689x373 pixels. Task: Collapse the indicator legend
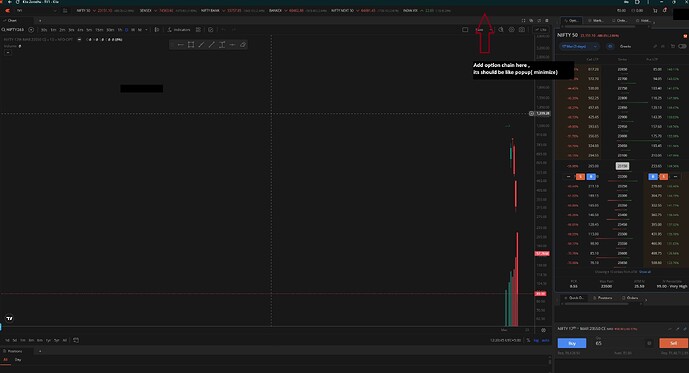tap(8, 52)
